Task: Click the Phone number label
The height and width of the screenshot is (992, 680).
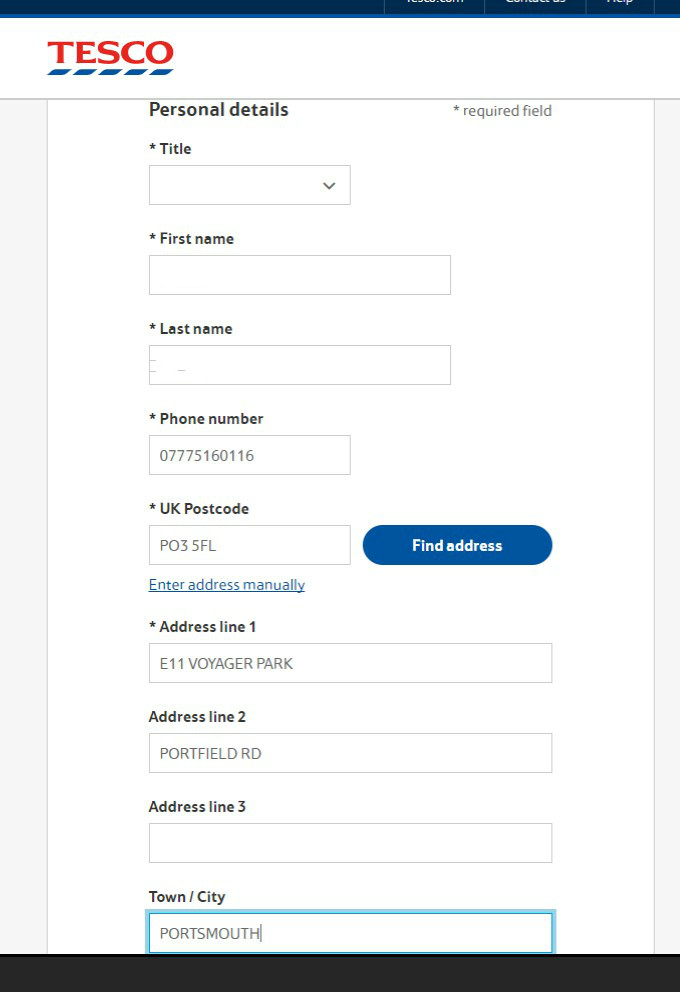Action: 206,419
